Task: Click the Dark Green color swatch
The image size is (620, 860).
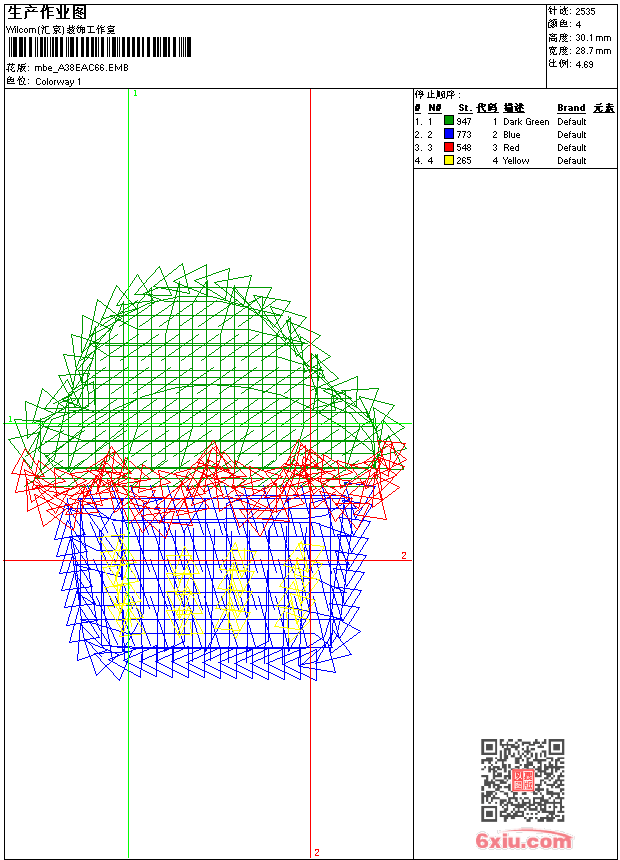Action: pyautogui.click(x=449, y=121)
